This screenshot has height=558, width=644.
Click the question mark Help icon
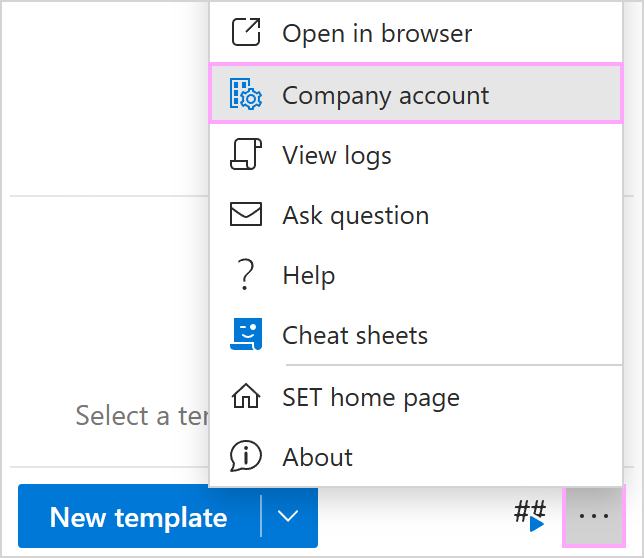coord(246,274)
